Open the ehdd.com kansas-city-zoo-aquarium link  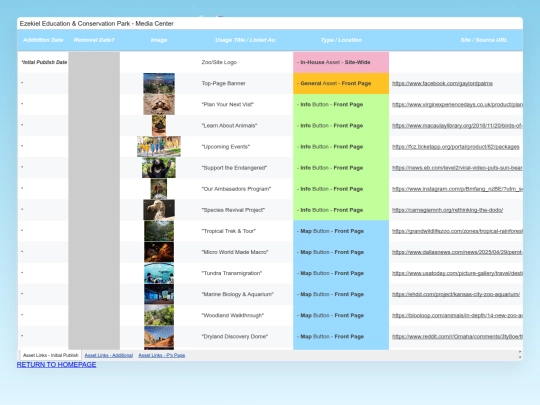(456, 294)
